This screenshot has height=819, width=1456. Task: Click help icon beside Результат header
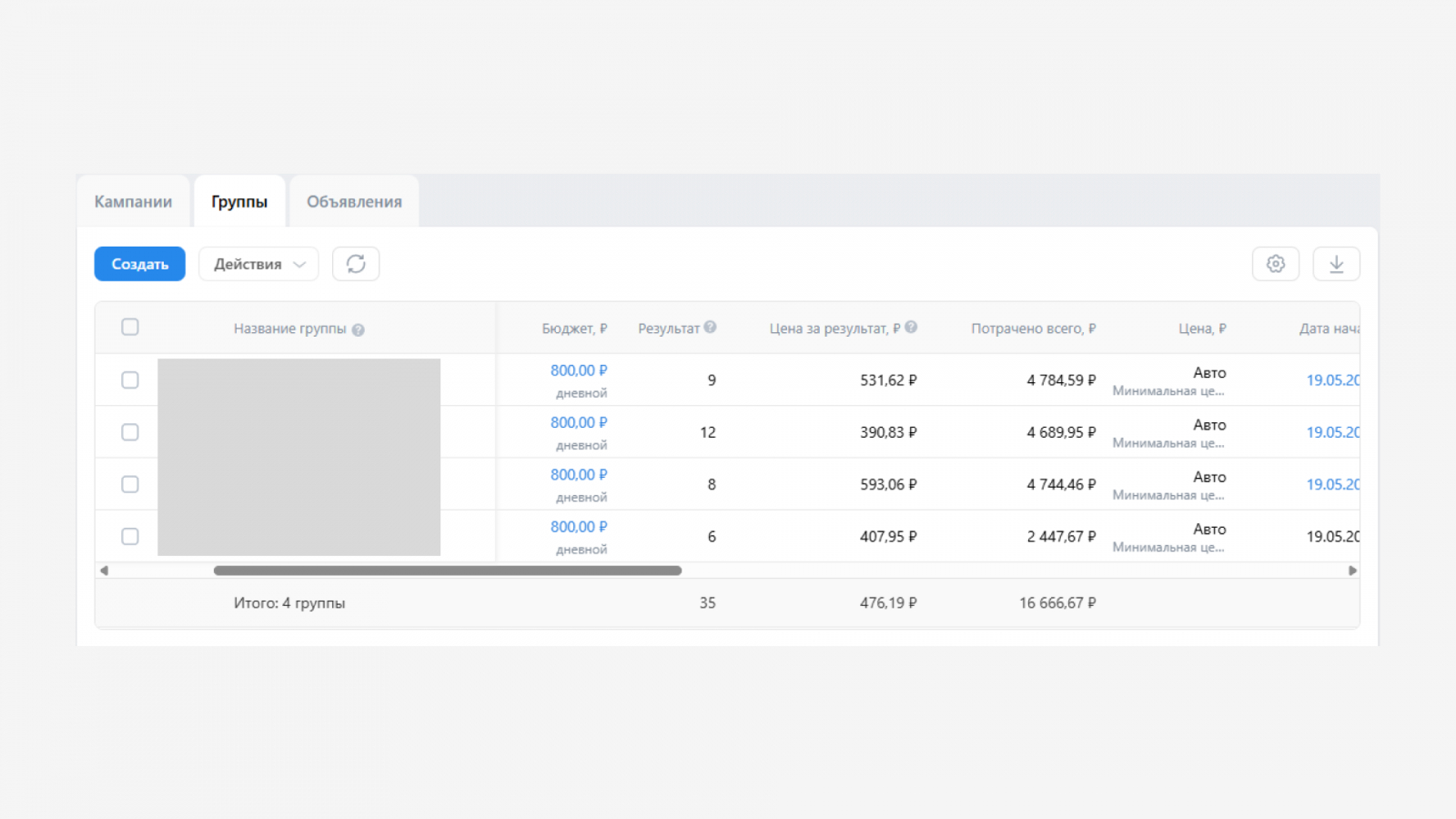click(711, 327)
